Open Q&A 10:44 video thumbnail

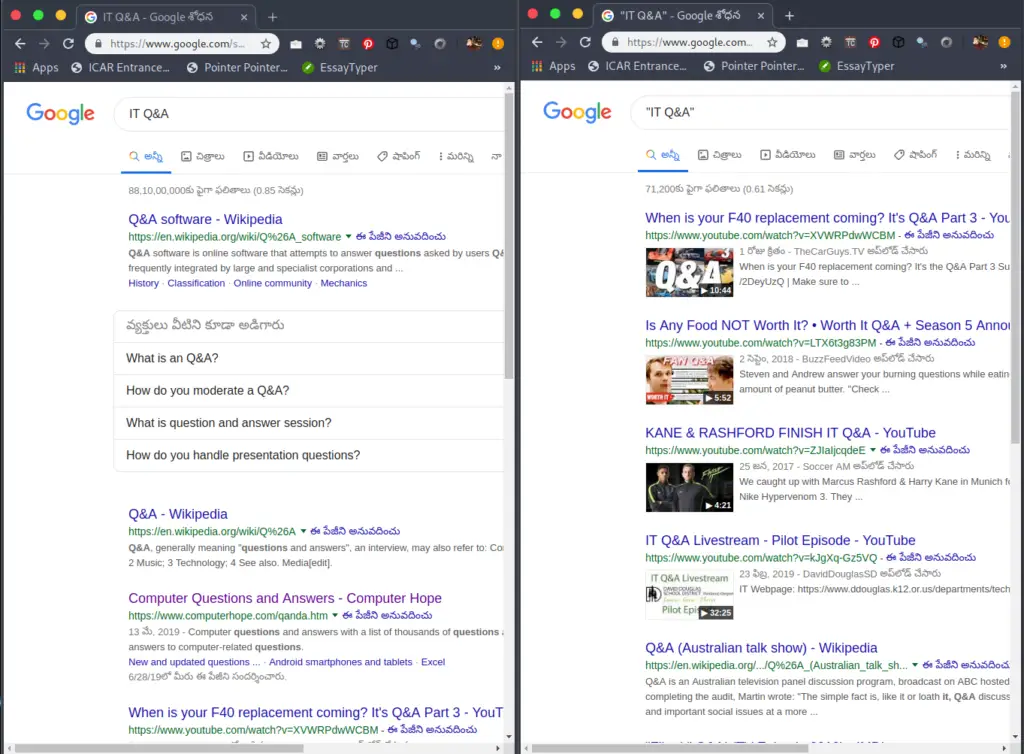click(689, 272)
